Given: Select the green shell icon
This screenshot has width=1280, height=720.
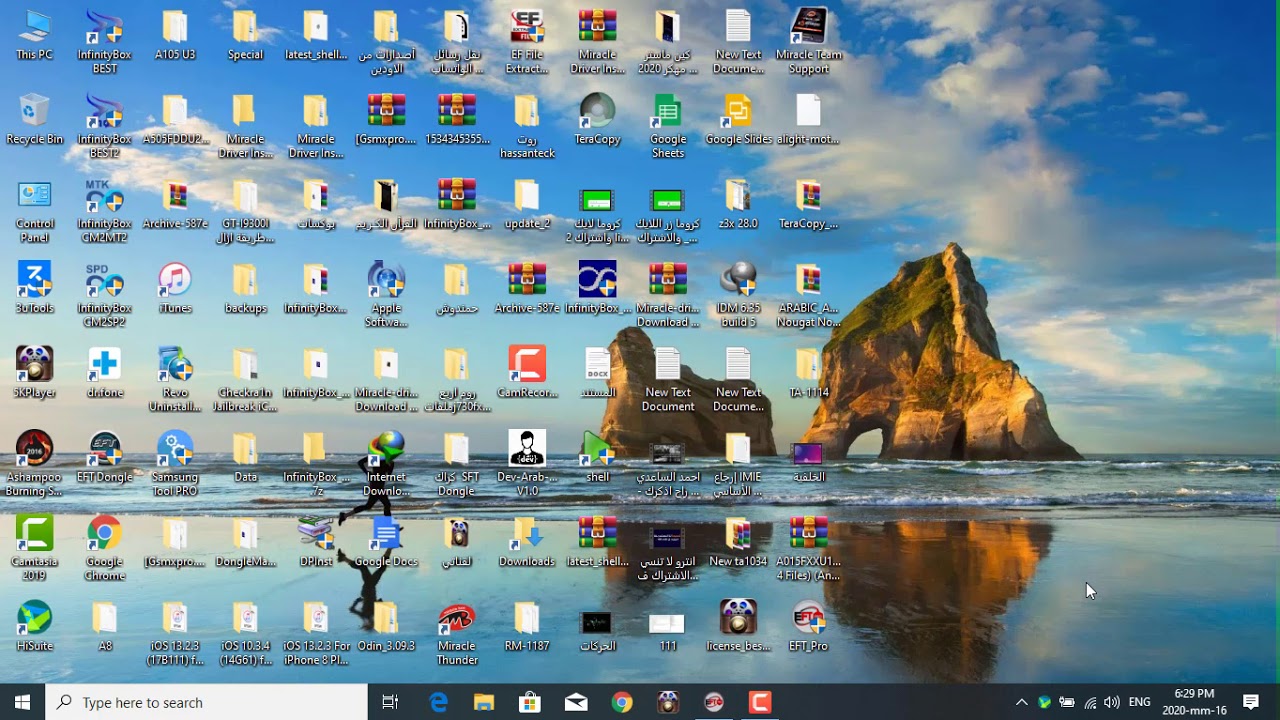Looking at the screenshot, I should (x=597, y=457).
